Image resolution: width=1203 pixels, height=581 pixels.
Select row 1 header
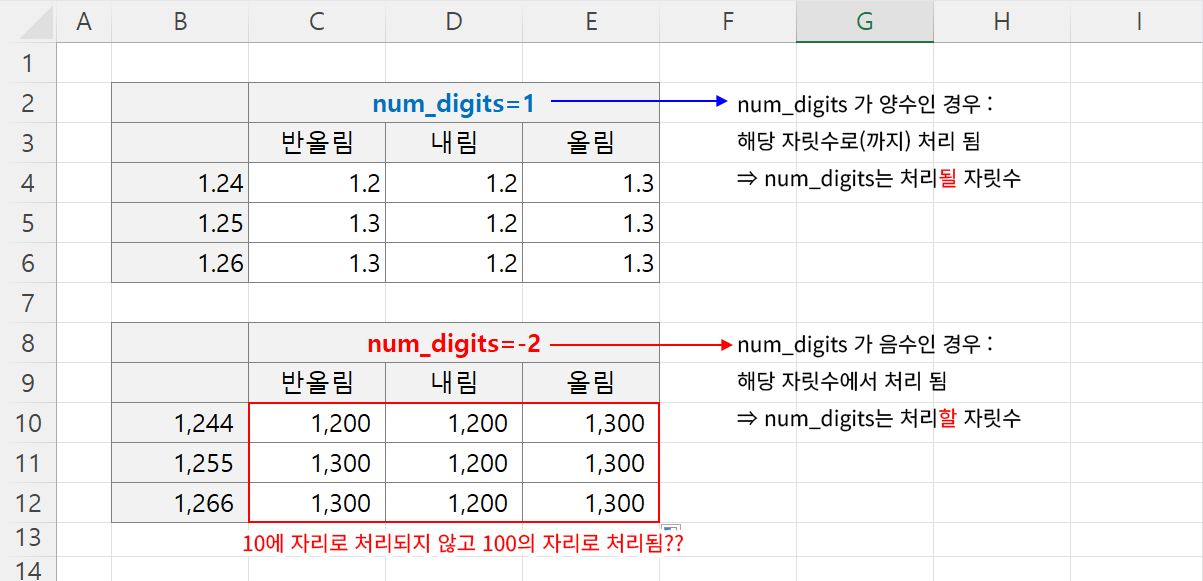(x=28, y=63)
